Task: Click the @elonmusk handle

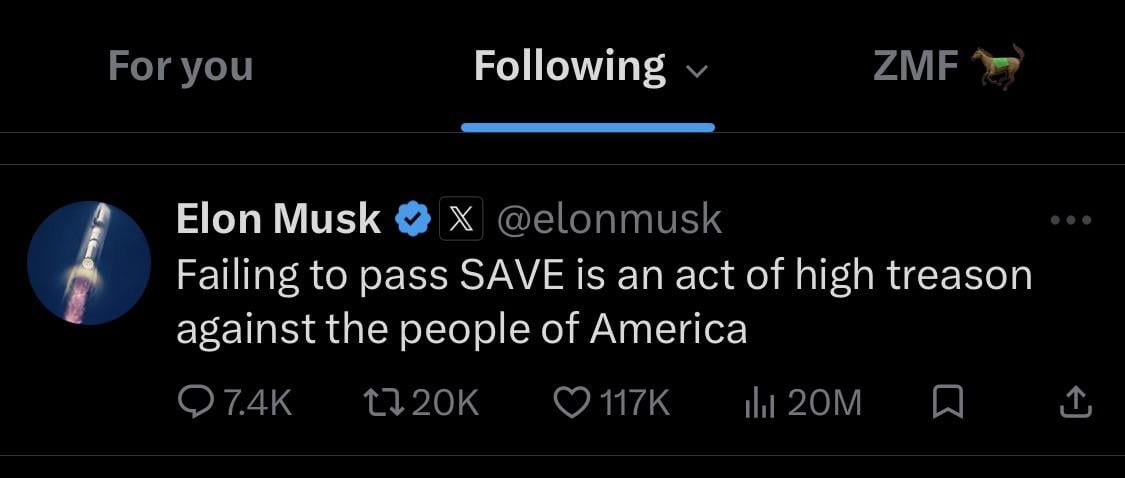Action: click(x=609, y=219)
